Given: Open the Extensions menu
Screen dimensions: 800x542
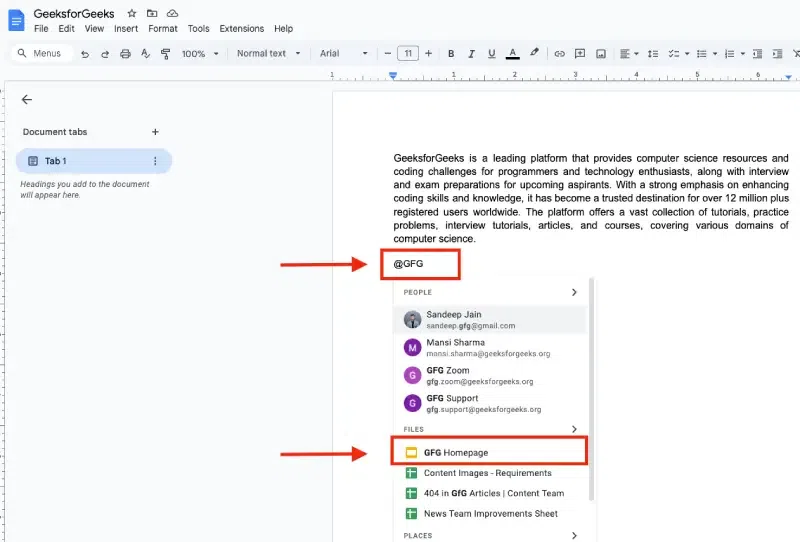Looking at the screenshot, I should [x=241, y=29].
